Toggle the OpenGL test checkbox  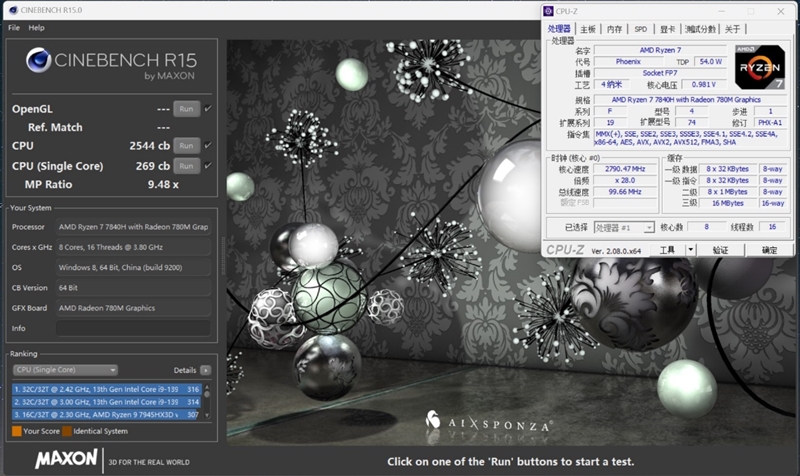point(208,108)
